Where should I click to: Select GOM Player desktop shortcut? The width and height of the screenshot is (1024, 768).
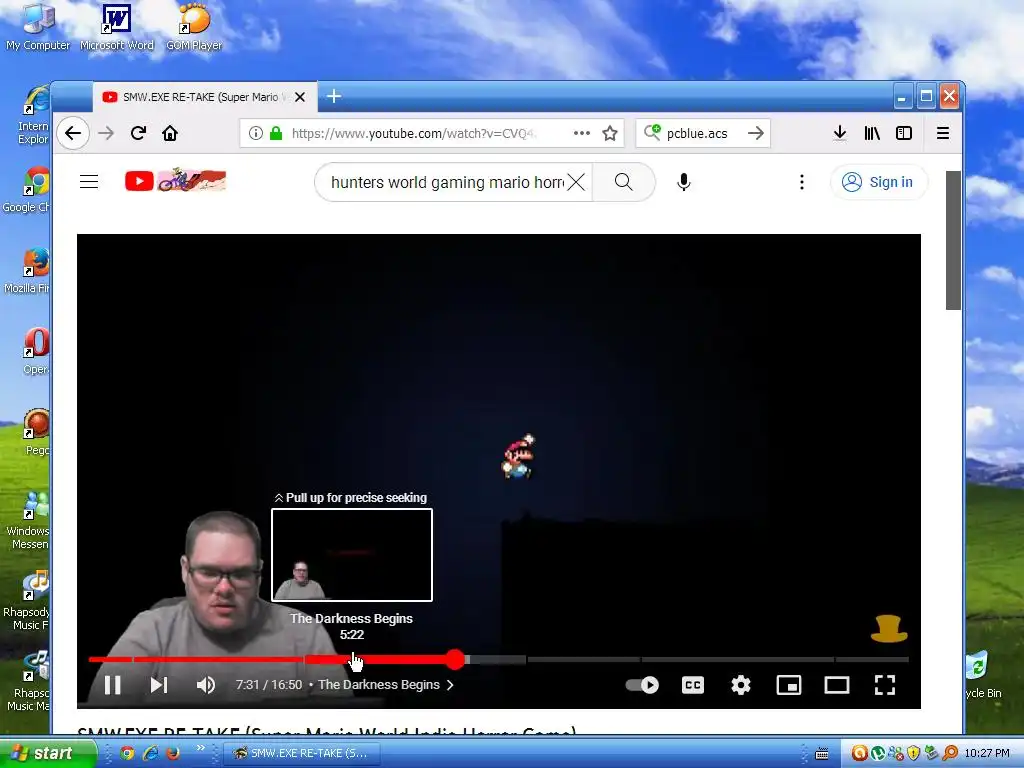coord(194,27)
